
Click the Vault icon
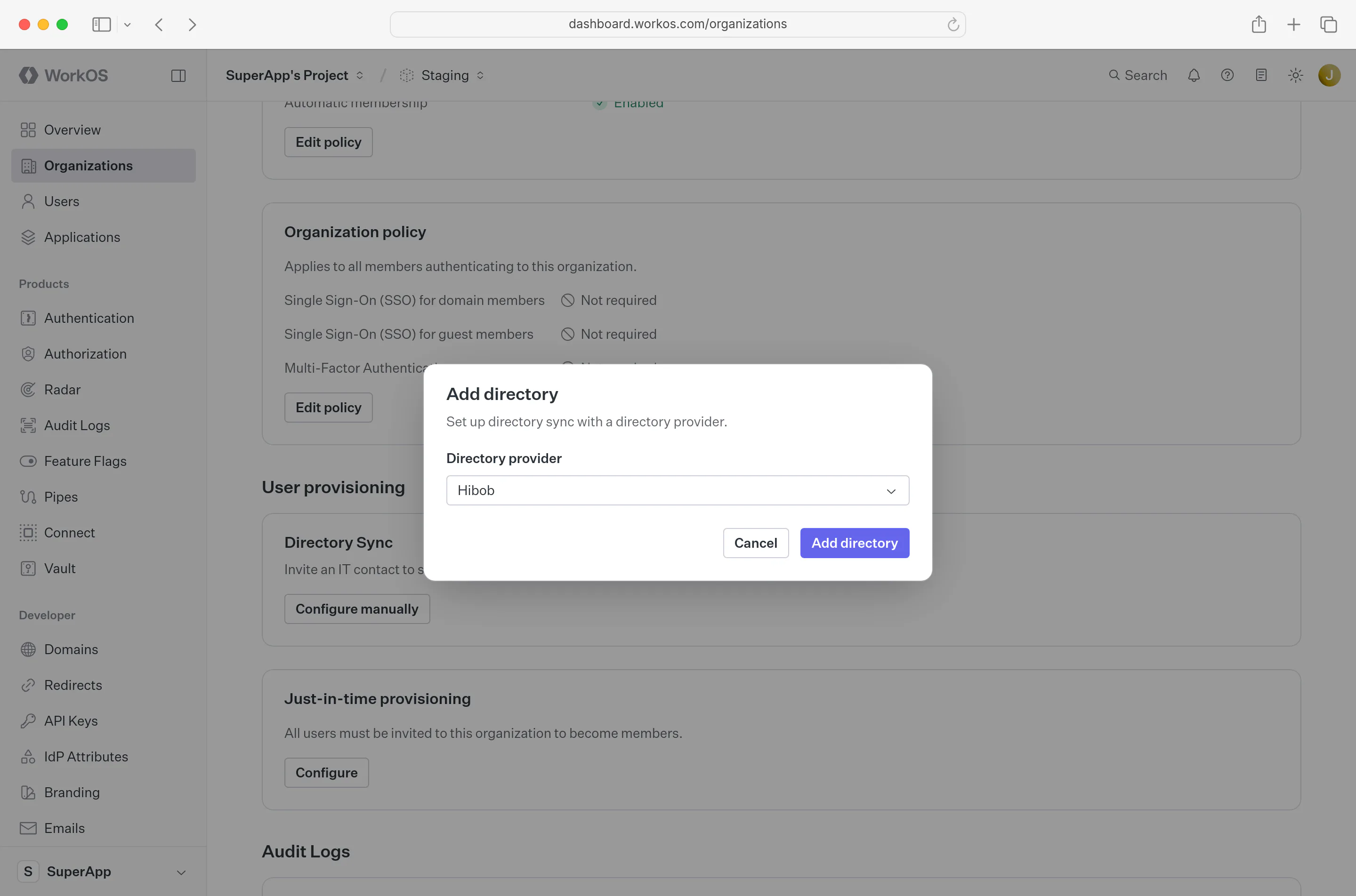click(x=28, y=568)
